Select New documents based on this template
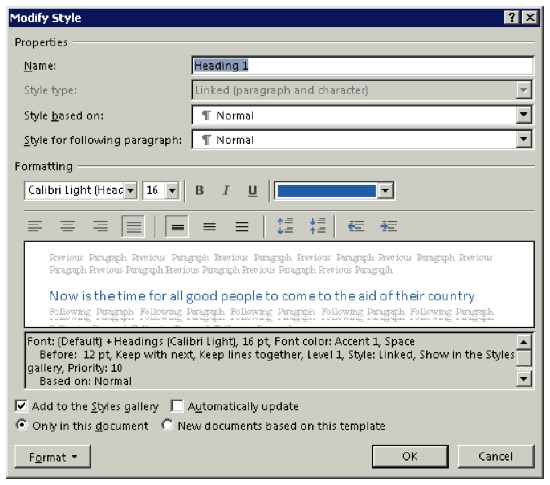Image resolution: width=550 pixels, height=485 pixels. coord(167,425)
